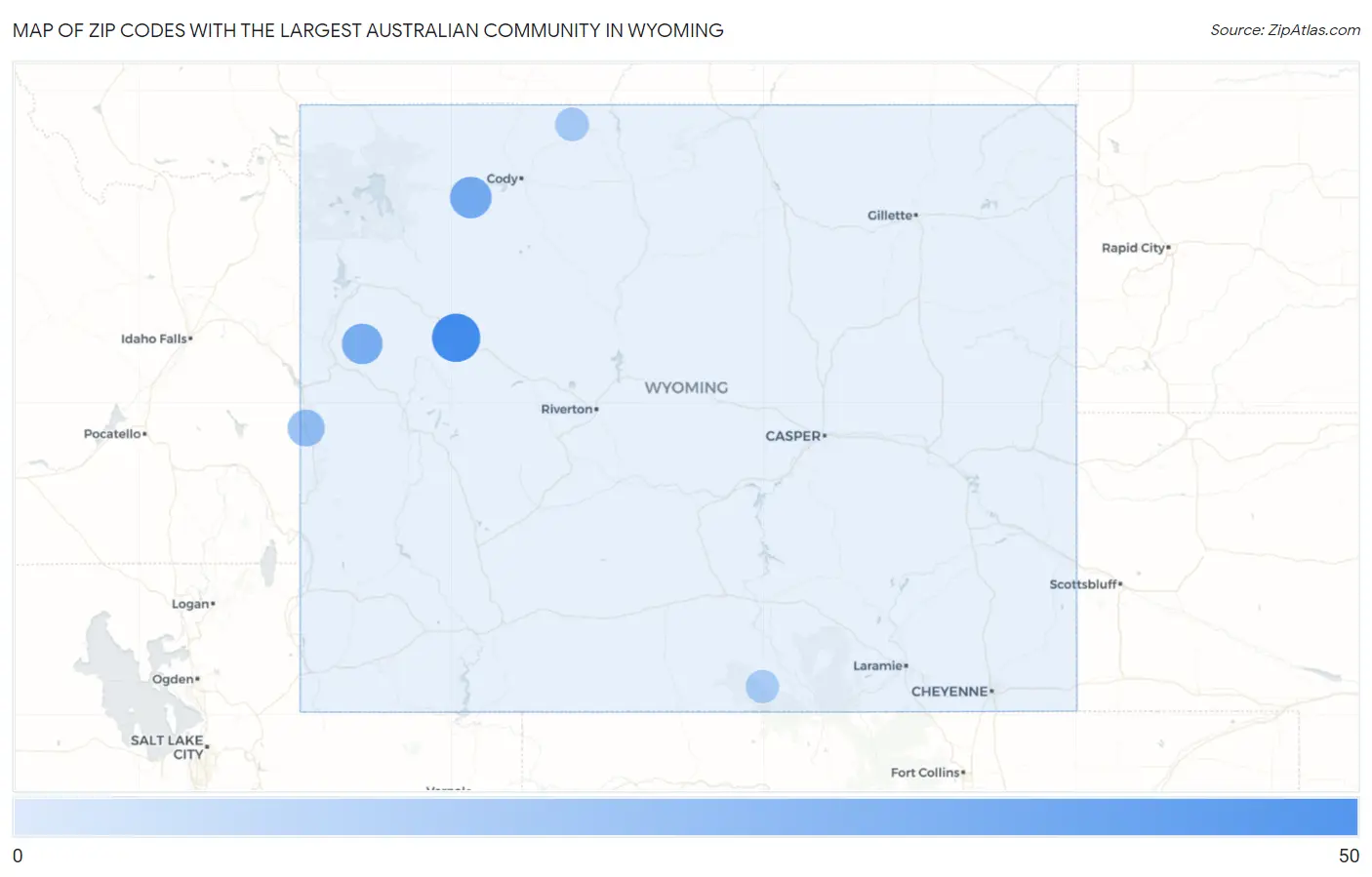Click the Riverton city label
1372x877 pixels.
567,410
